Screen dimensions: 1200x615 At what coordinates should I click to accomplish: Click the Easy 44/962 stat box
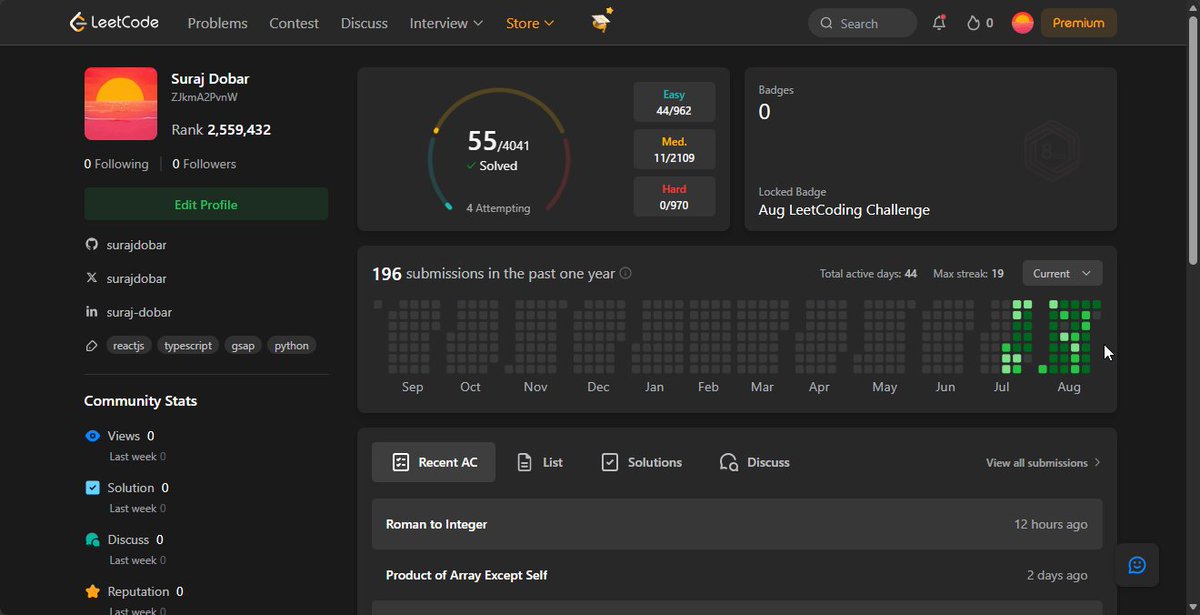coord(674,102)
